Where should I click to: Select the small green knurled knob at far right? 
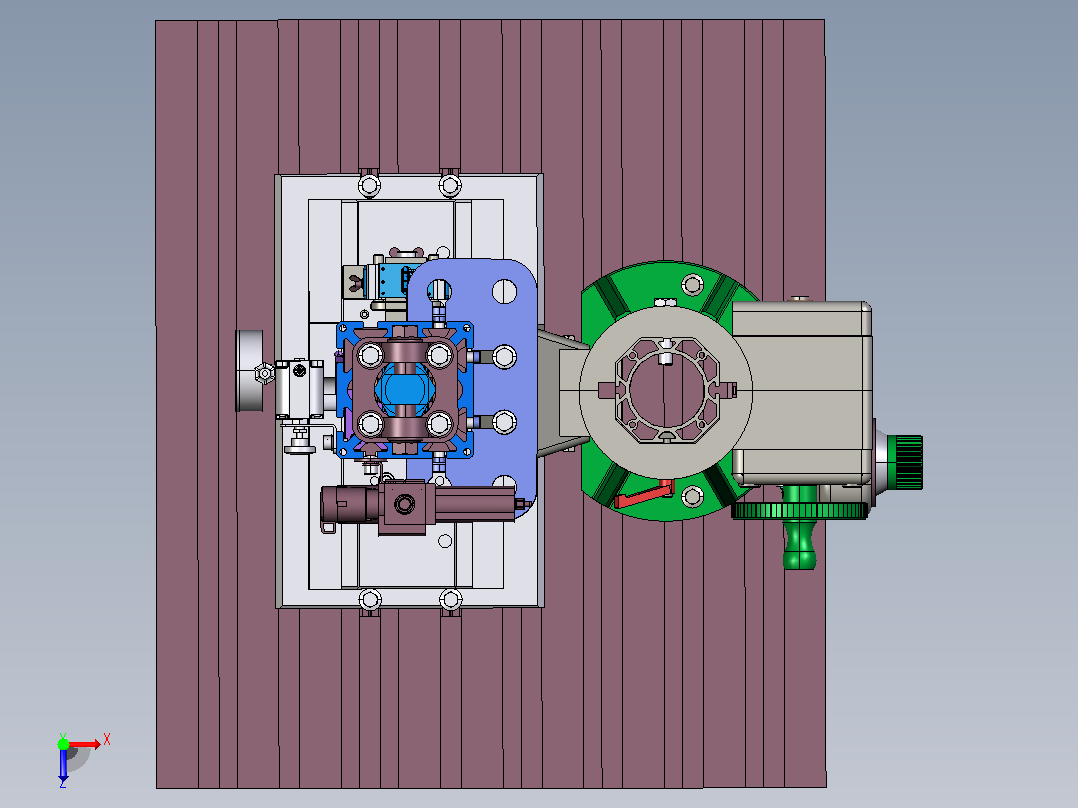905,462
